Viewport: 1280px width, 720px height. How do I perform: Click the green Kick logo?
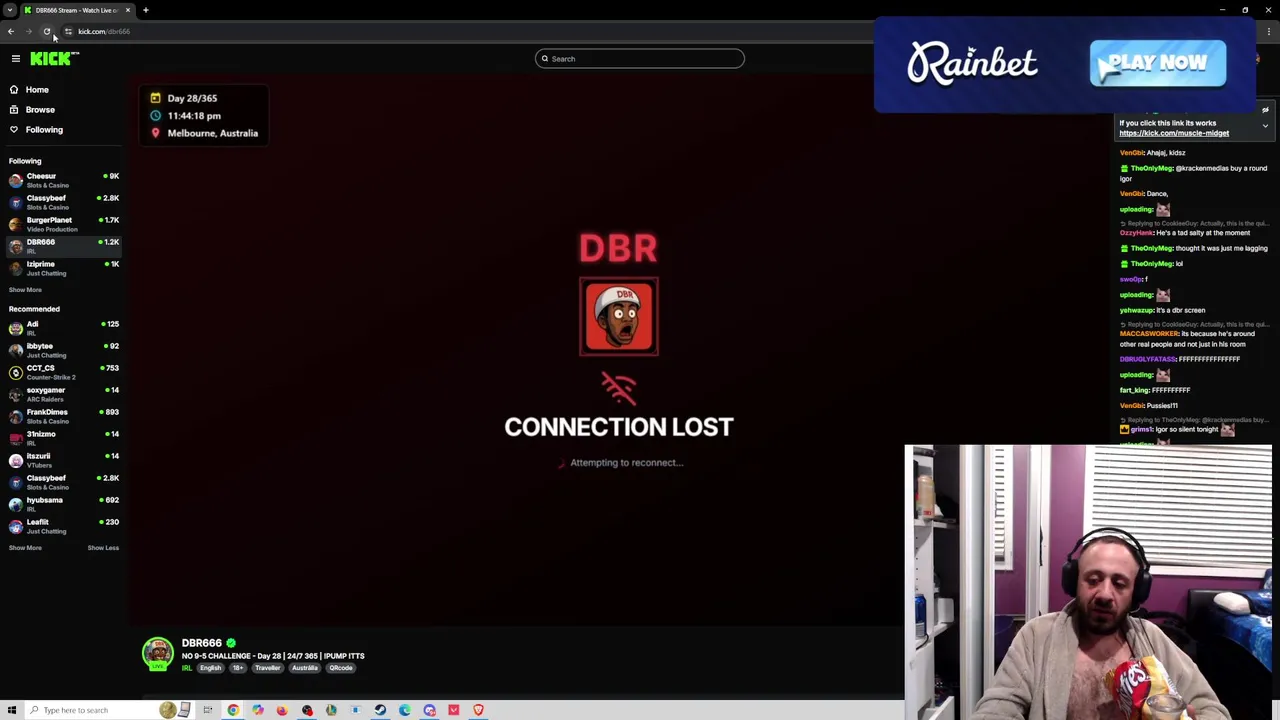coord(53,59)
